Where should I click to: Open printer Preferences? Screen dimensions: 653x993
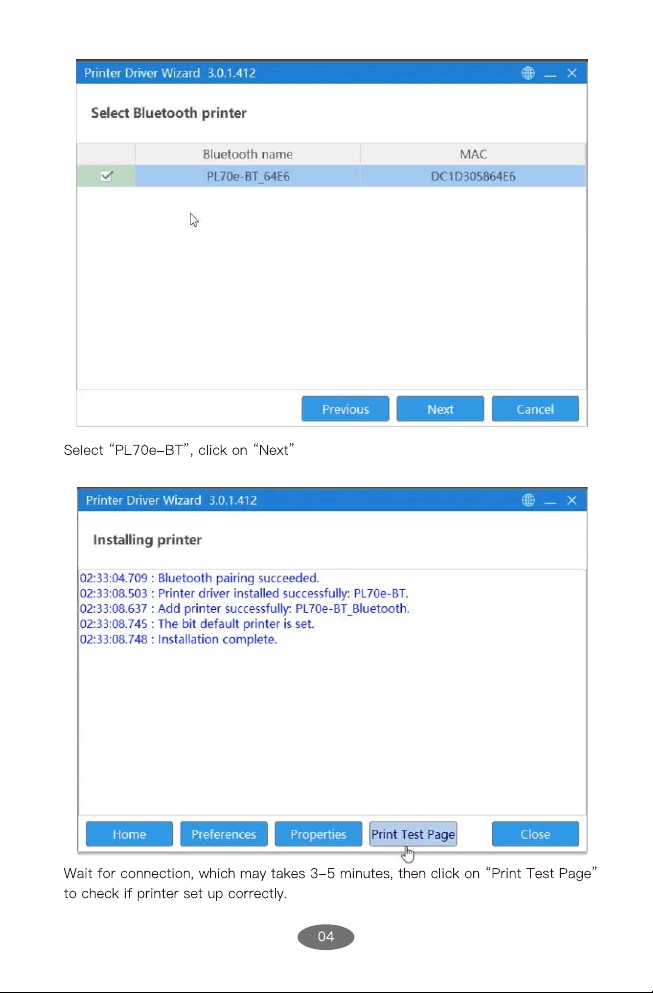point(224,834)
